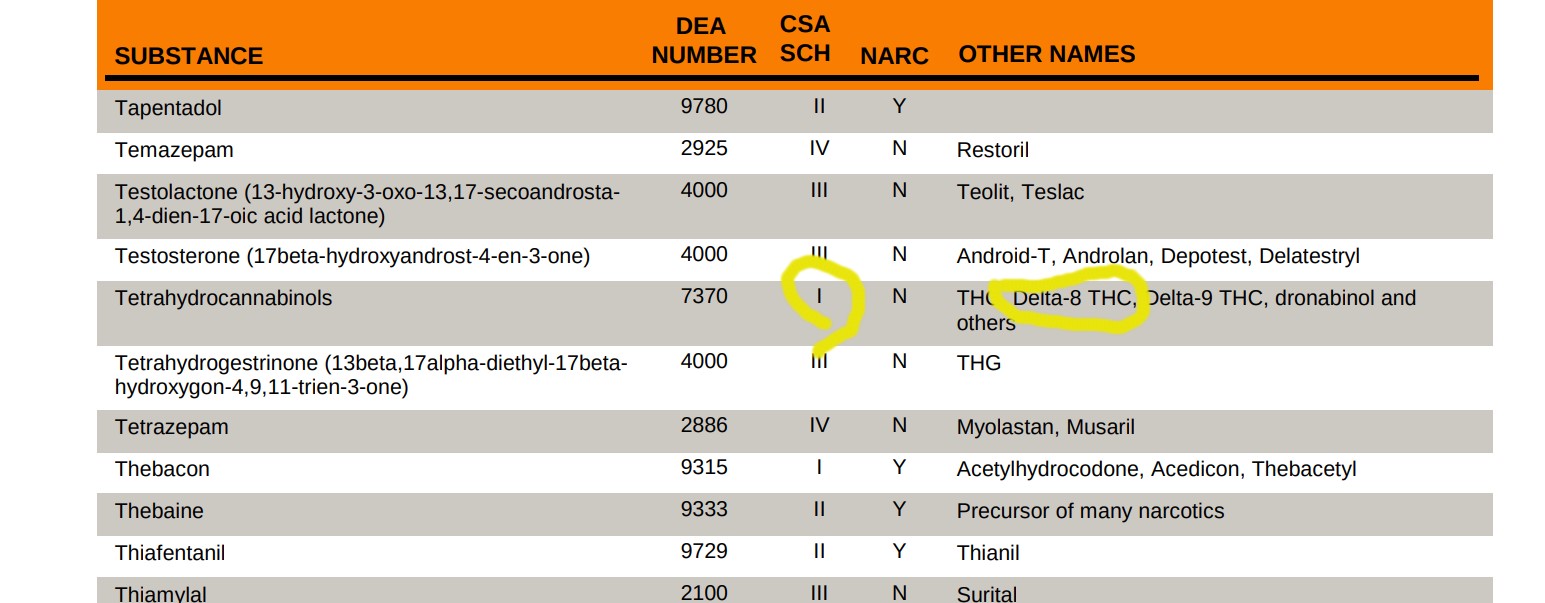Click the circled schedule I value
This screenshot has height=603, width=1545.
(x=819, y=296)
